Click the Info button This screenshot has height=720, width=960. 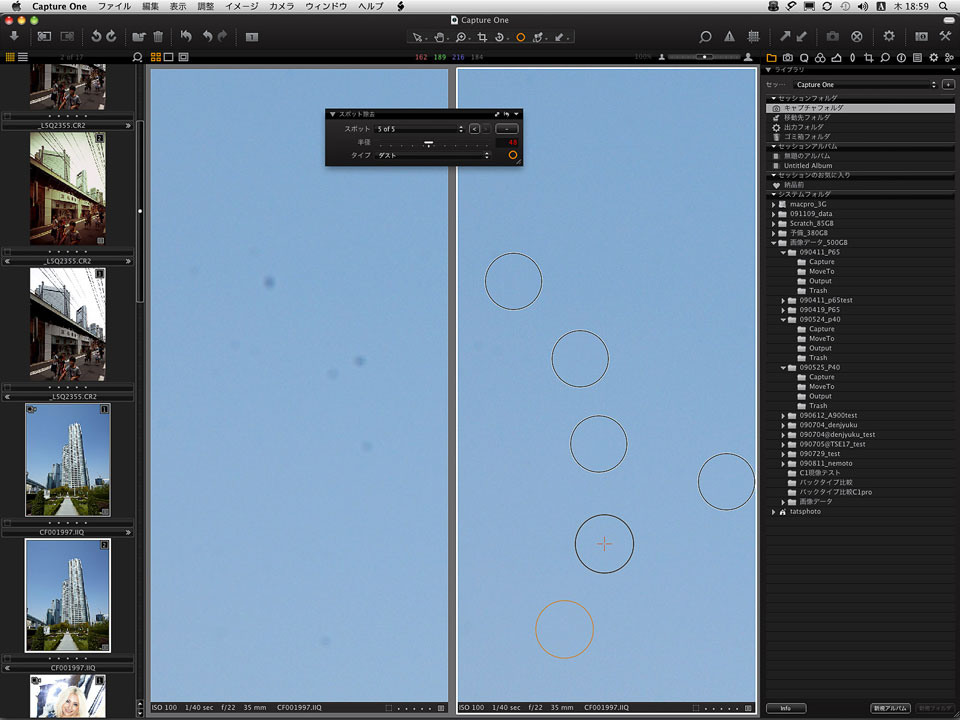pyautogui.click(x=785, y=708)
